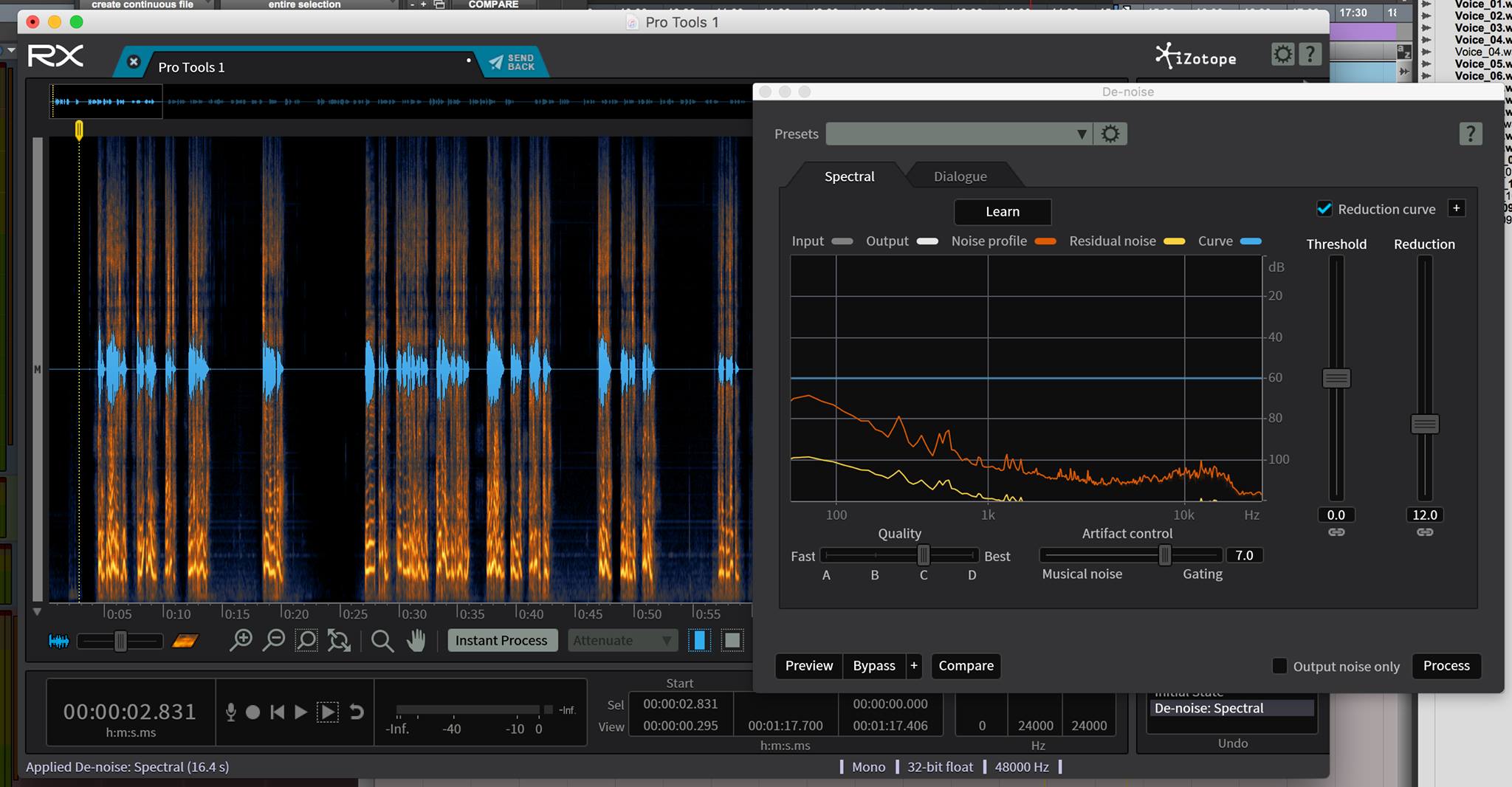Open RX help with the question mark icon
This screenshot has width=1512, height=787.
point(1310,54)
